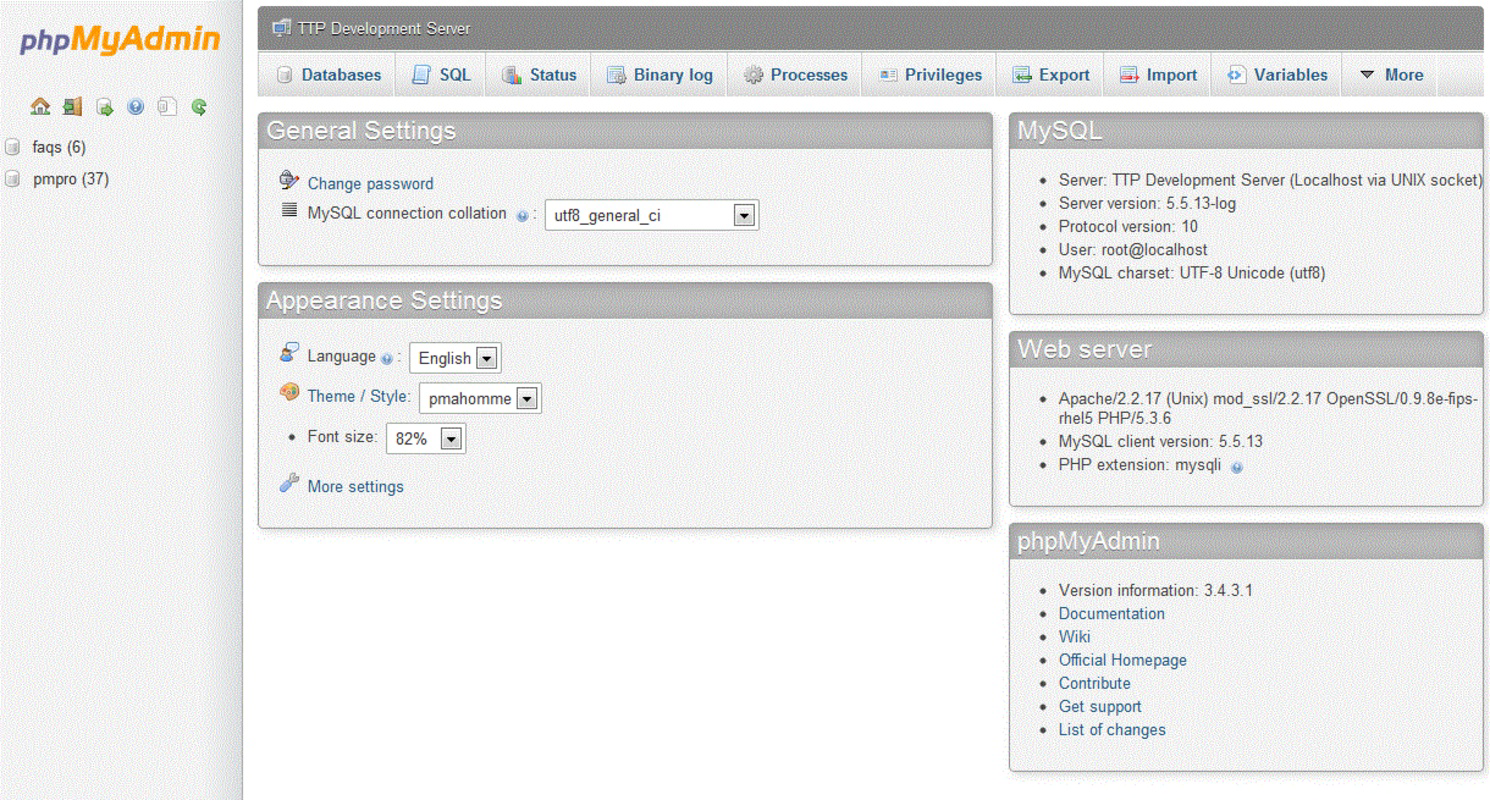Open the List of changes link
The width and height of the screenshot is (1490, 800).
click(1112, 730)
